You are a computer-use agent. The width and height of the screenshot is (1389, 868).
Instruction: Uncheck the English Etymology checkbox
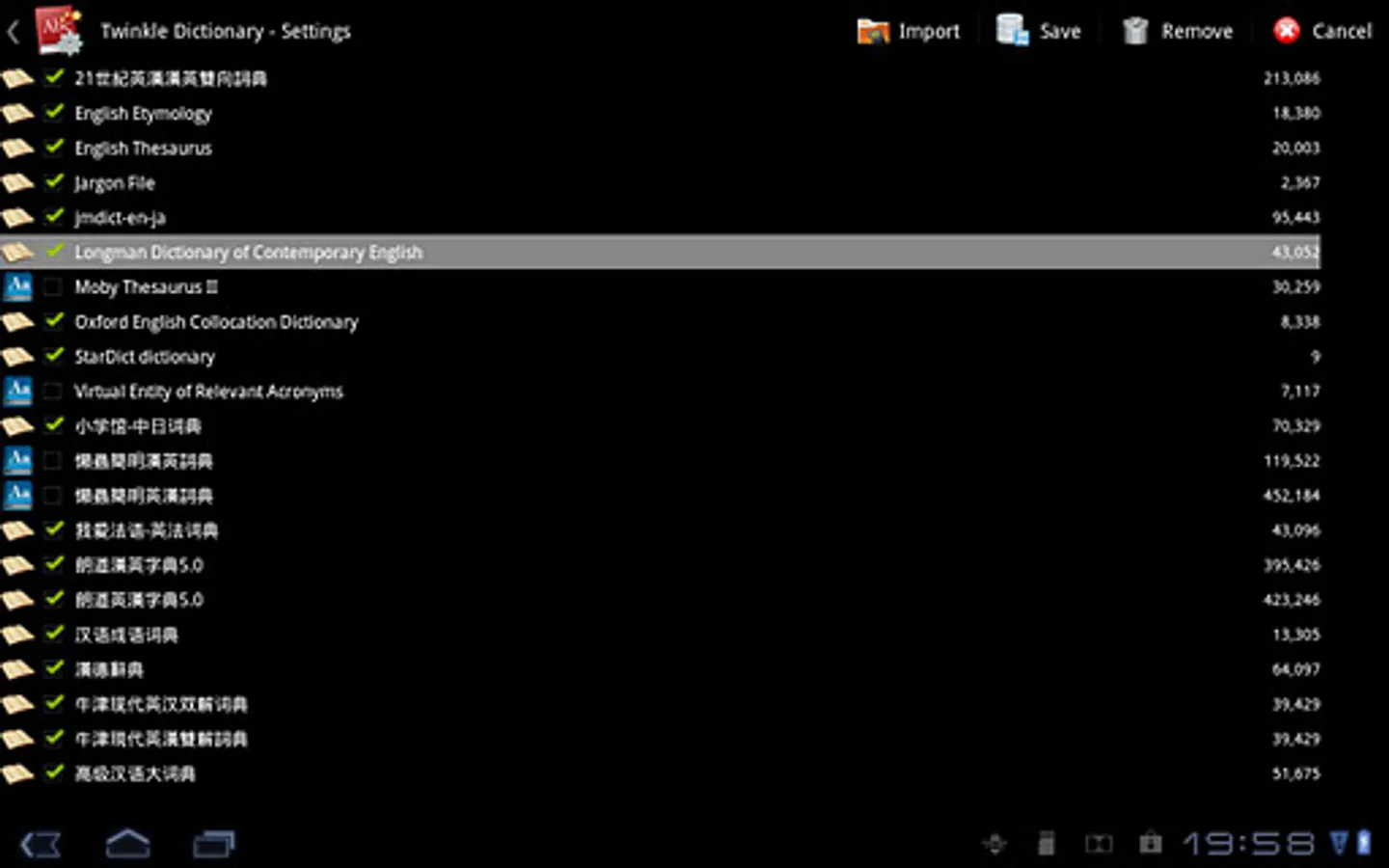coord(54,112)
